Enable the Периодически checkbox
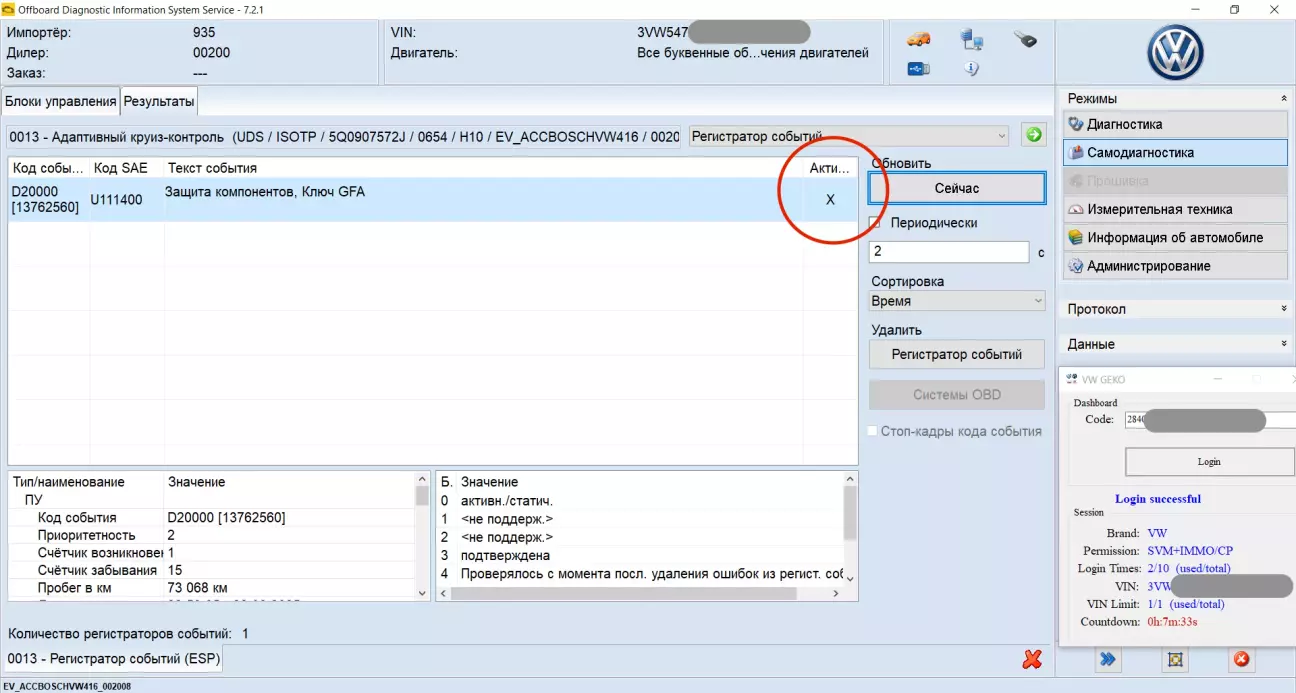The width and height of the screenshot is (1296, 693). click(x=876, y=223)
